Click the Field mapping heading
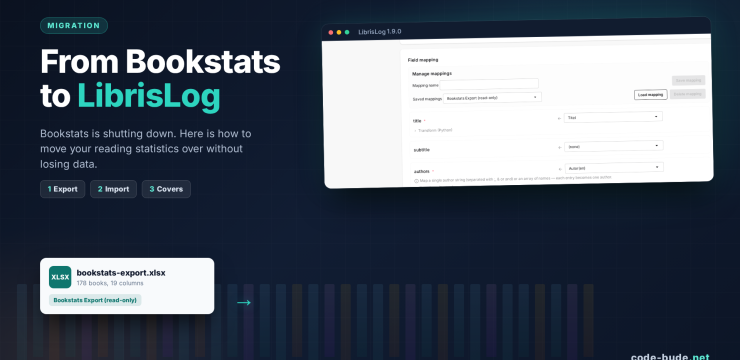Viewport: 740px width, 360px height. [x=423, y=60]
